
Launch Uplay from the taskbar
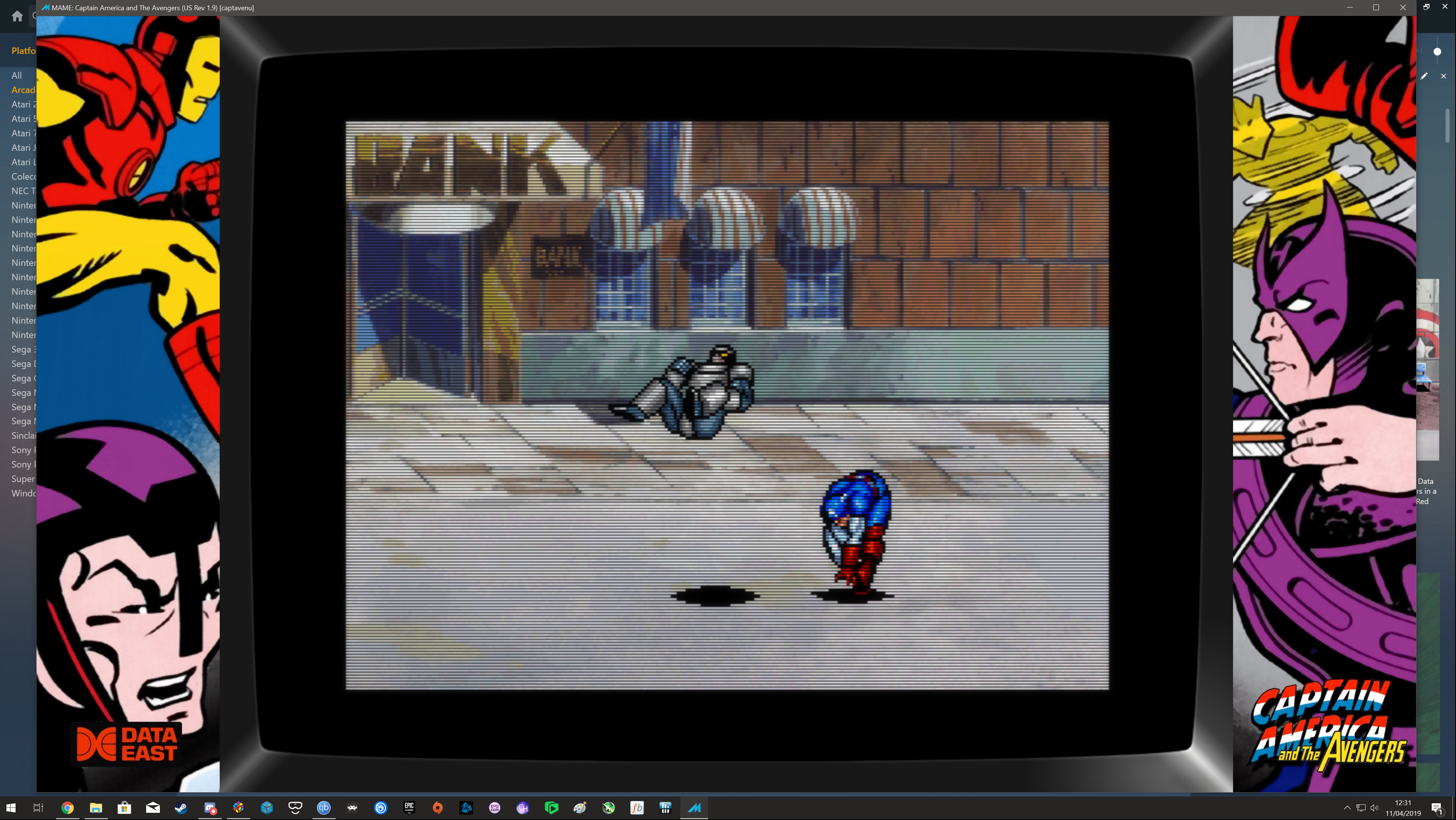[x=380, y=807]
